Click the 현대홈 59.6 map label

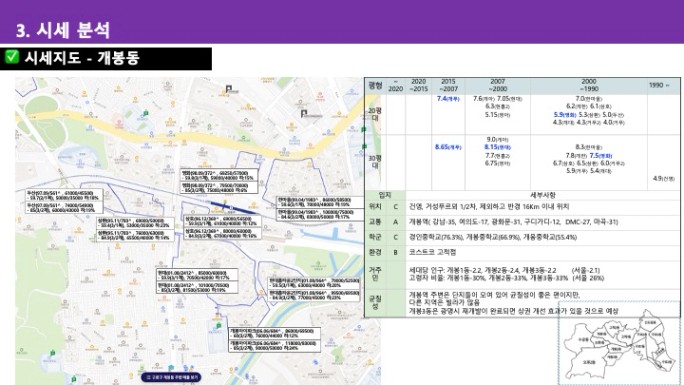tap(319, 202)
